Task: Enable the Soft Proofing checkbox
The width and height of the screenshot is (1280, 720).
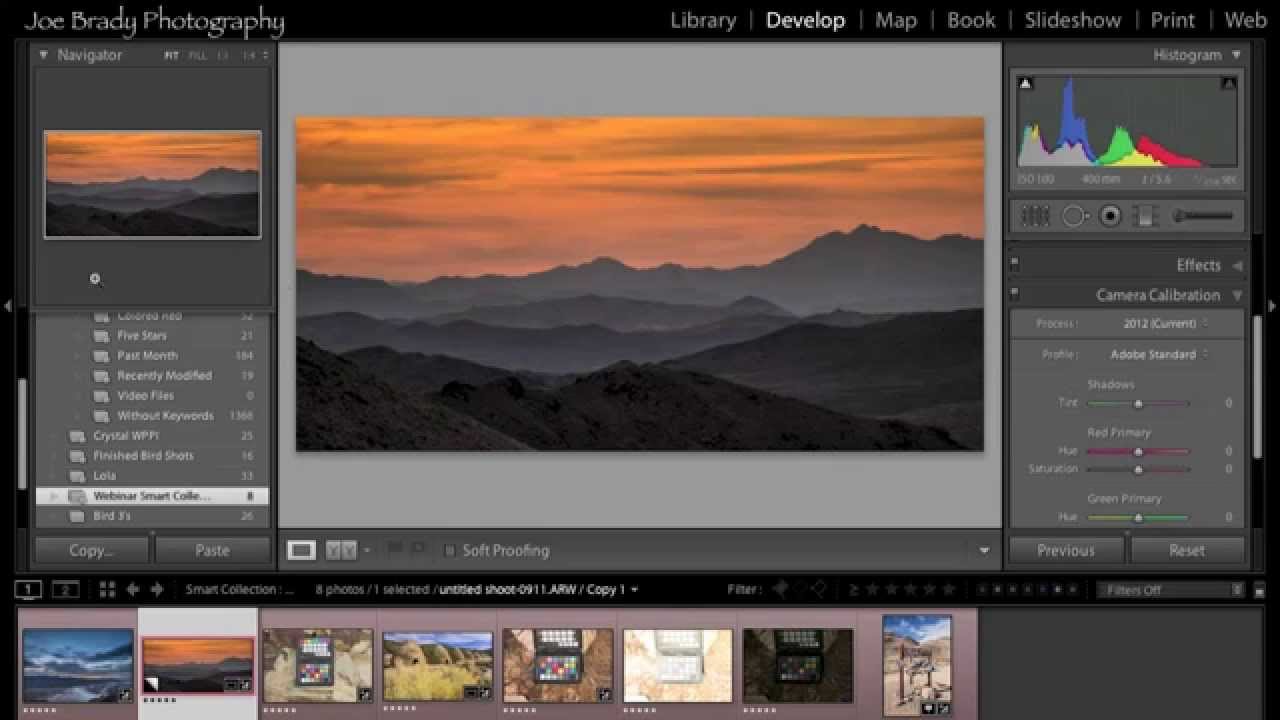Action: pos(450,550)
